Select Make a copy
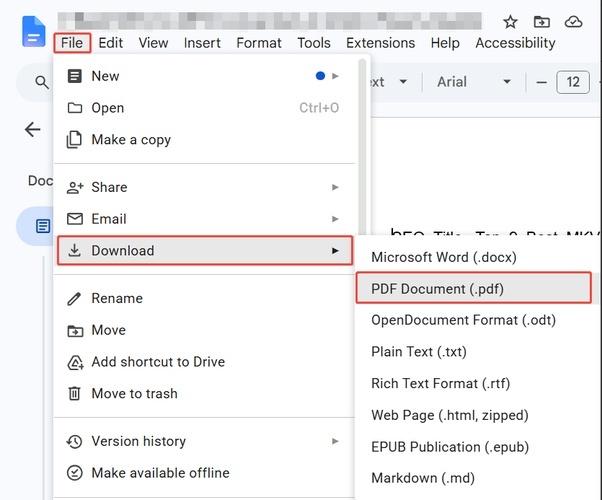602x500 pixels. point(204,140)
